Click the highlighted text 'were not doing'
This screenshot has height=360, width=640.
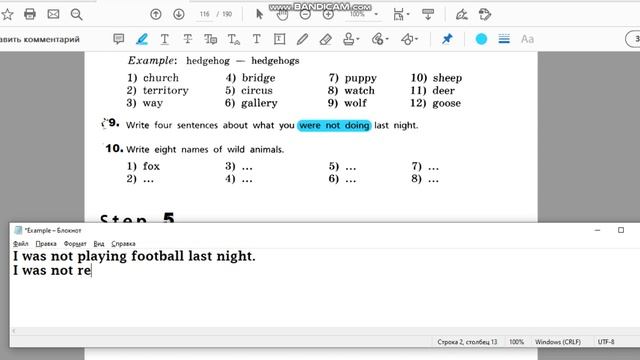334,125
